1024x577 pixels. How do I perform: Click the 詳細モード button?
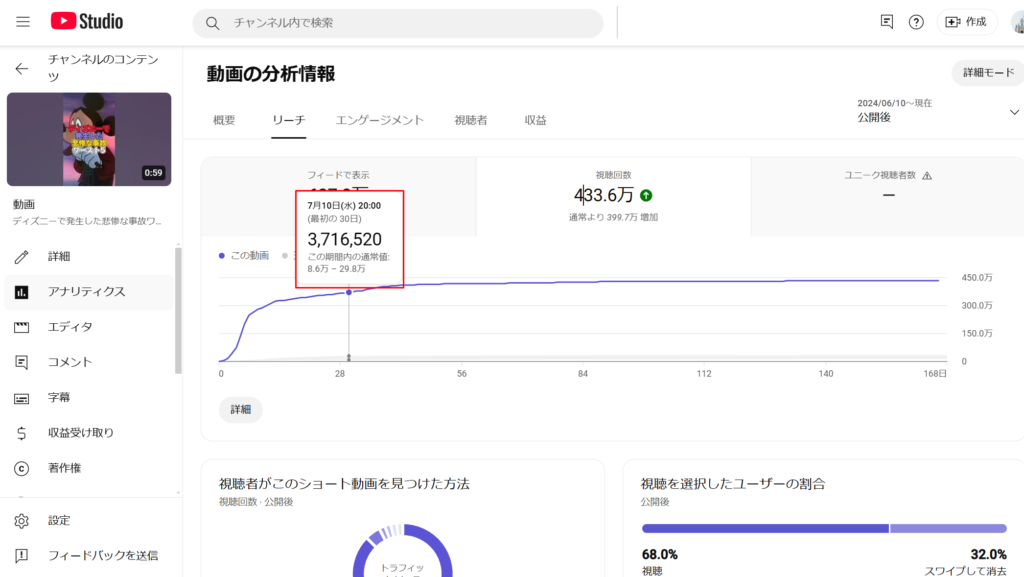[x=987, y=73]
